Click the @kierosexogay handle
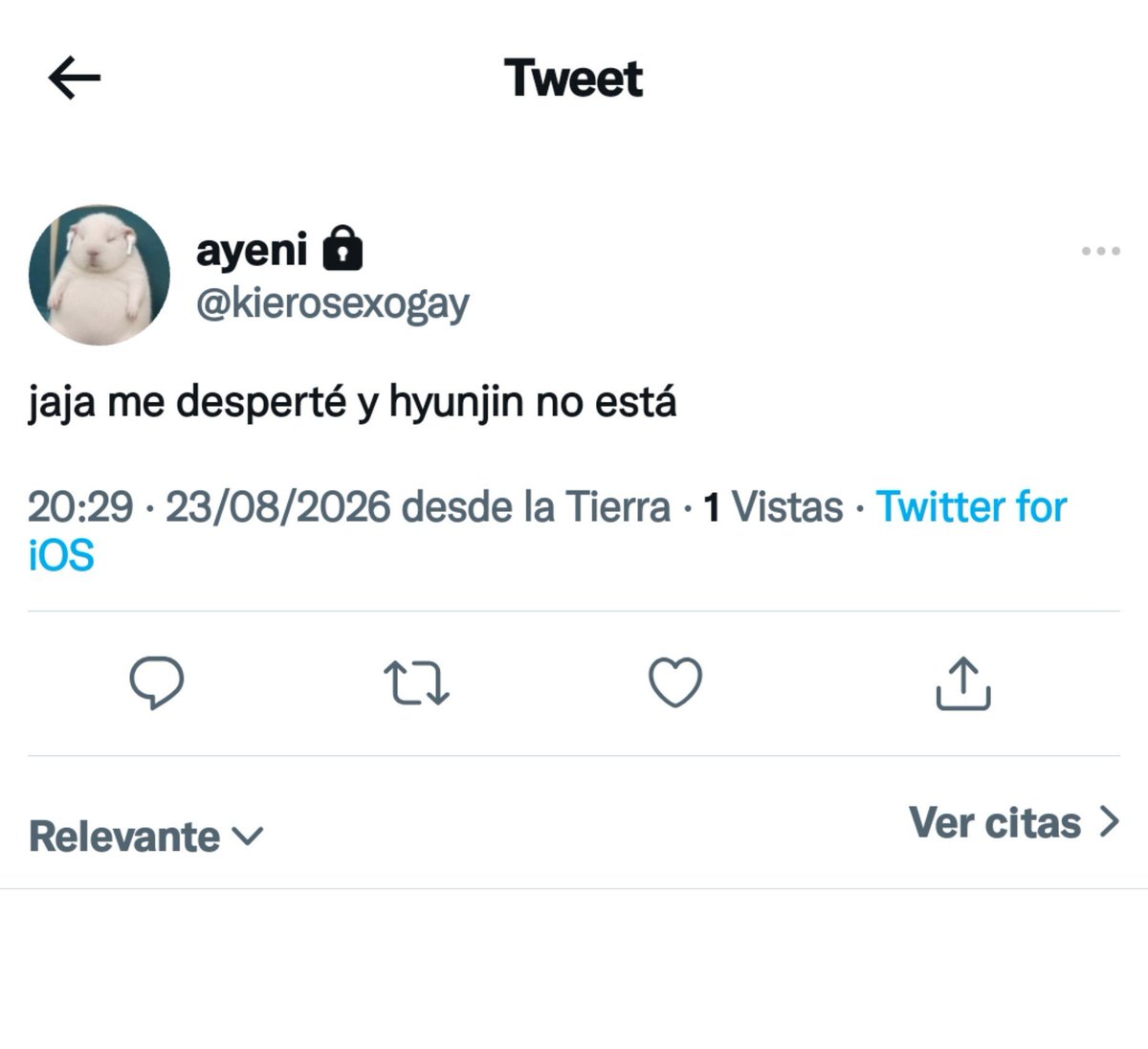Image resolution: width=1148 pixels, height=1049 pixels. (x=333, y=304)
